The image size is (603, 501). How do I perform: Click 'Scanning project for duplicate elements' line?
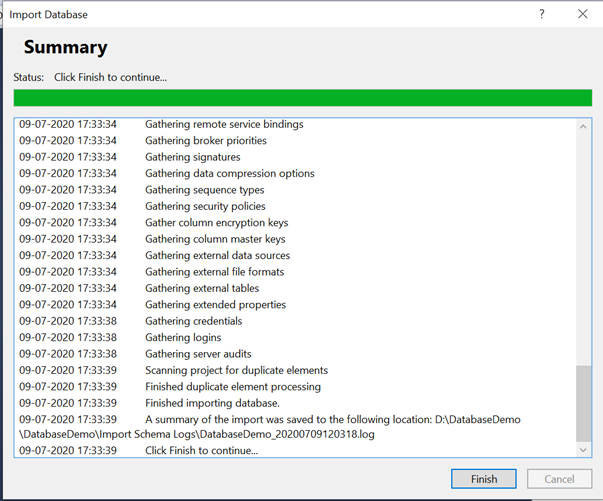click(x=236, y=370)
